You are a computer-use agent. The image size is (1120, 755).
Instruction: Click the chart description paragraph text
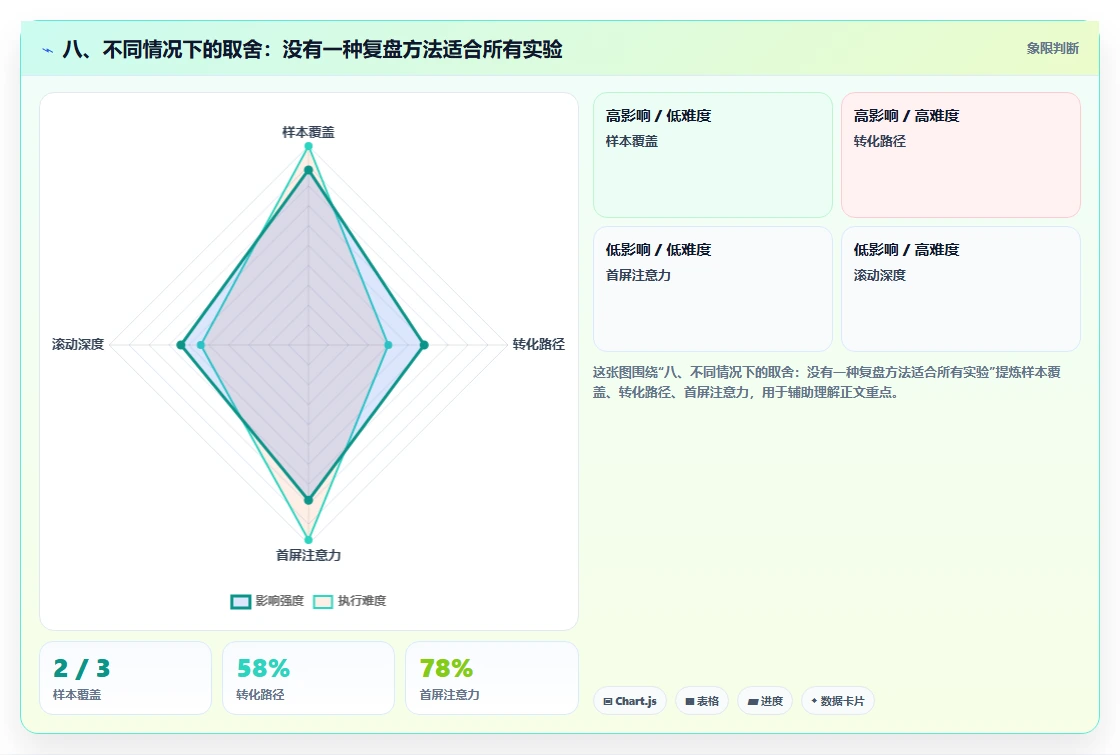pyautogui.click(x=827, y=382)
